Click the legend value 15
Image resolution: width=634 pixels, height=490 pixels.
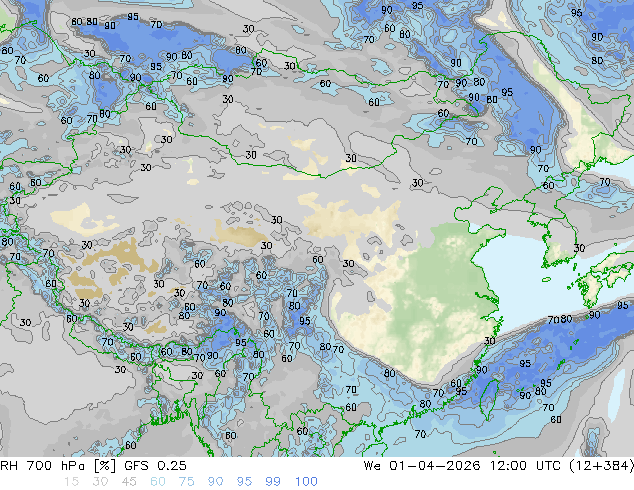point(71,482)
